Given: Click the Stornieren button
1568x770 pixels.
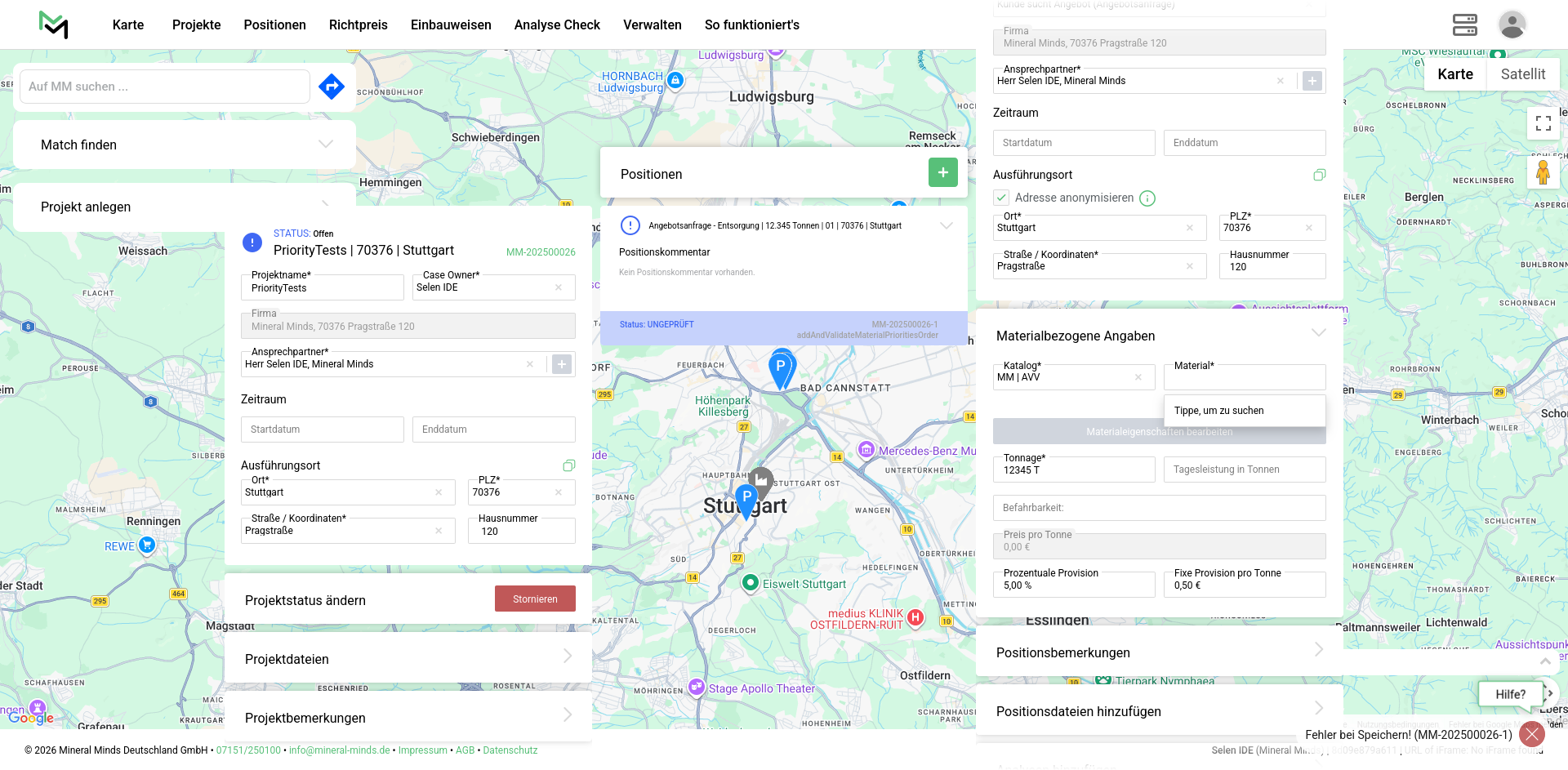Looking at the screenshot, I should 535,599.
